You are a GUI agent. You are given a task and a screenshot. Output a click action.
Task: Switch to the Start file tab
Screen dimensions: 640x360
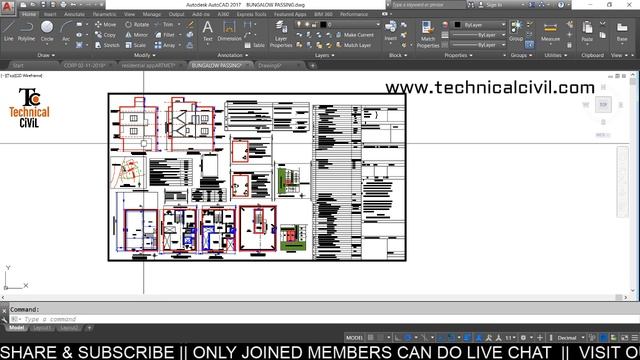pos(18,65)
